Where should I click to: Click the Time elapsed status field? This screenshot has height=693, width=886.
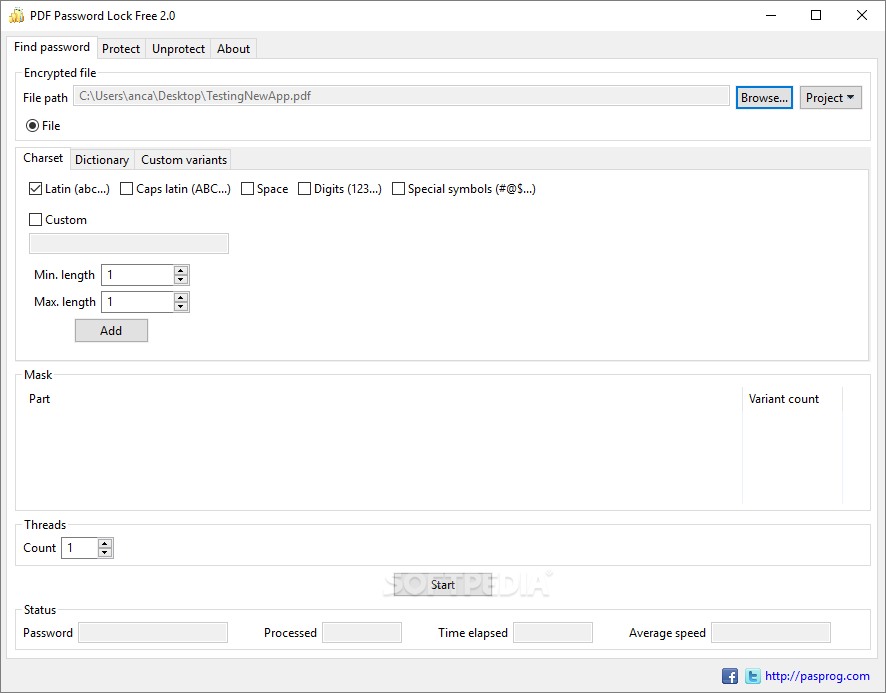coord(553,633)
